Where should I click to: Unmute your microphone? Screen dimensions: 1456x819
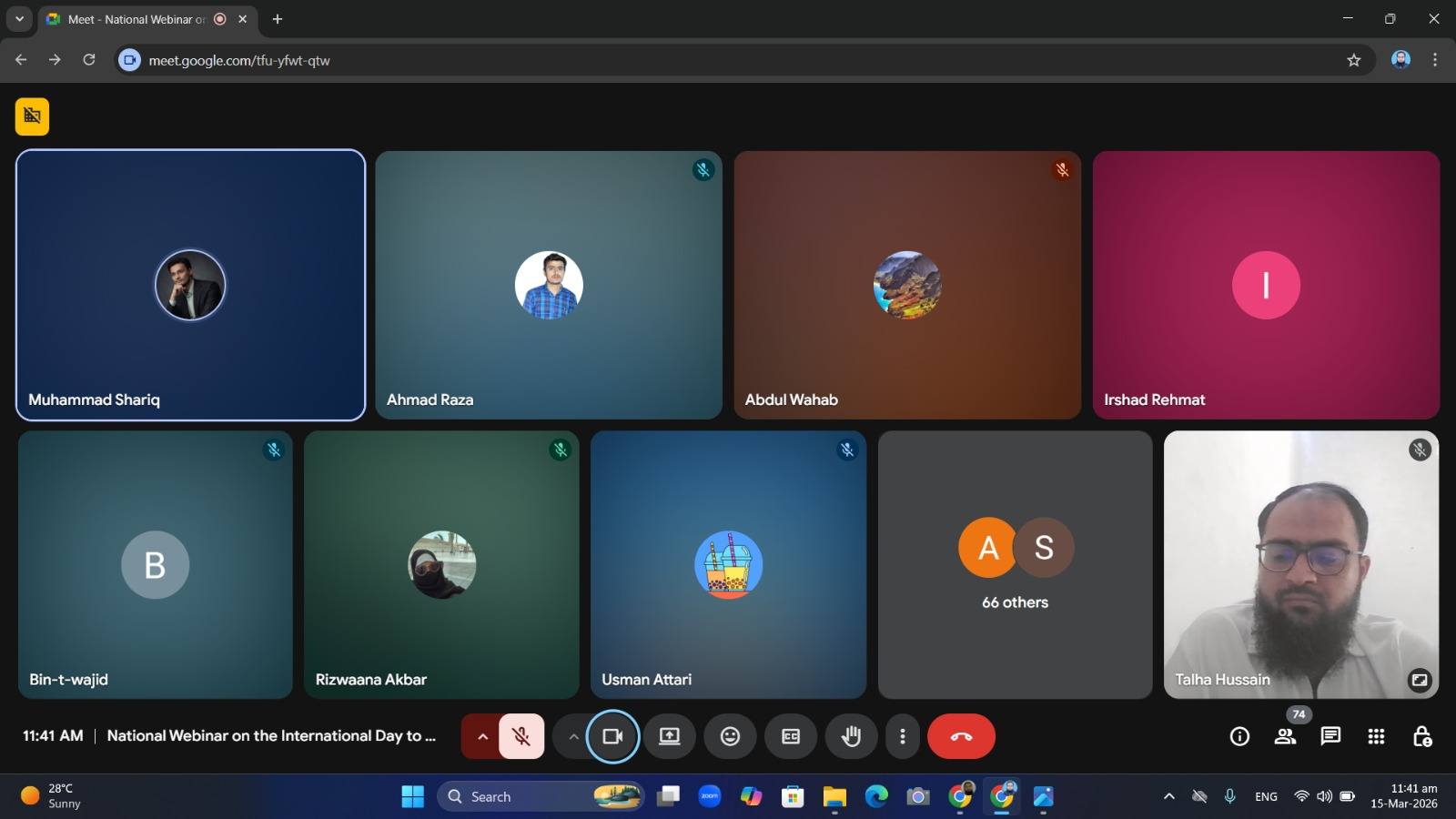pos(521,736)
